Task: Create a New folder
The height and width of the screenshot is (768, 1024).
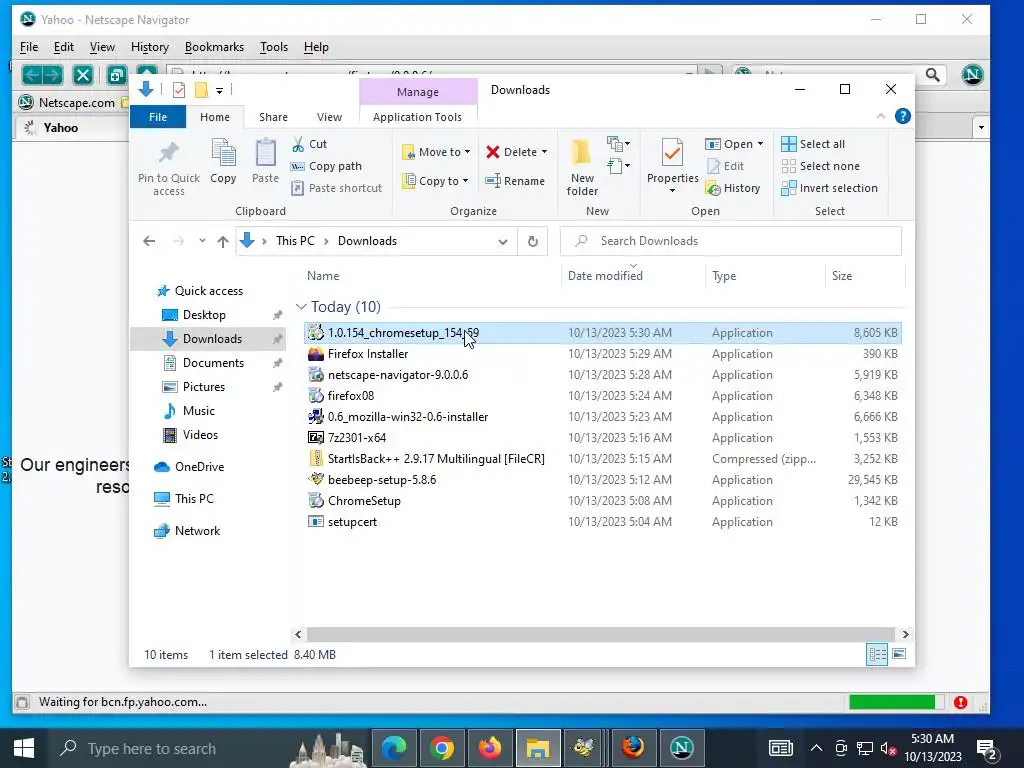Action: coord(582,167)
